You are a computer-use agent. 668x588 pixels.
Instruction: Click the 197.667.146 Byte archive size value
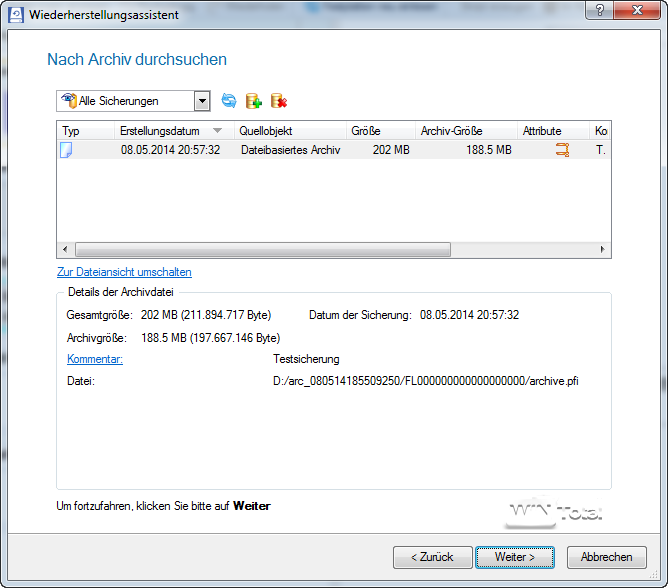click(210, 338)
